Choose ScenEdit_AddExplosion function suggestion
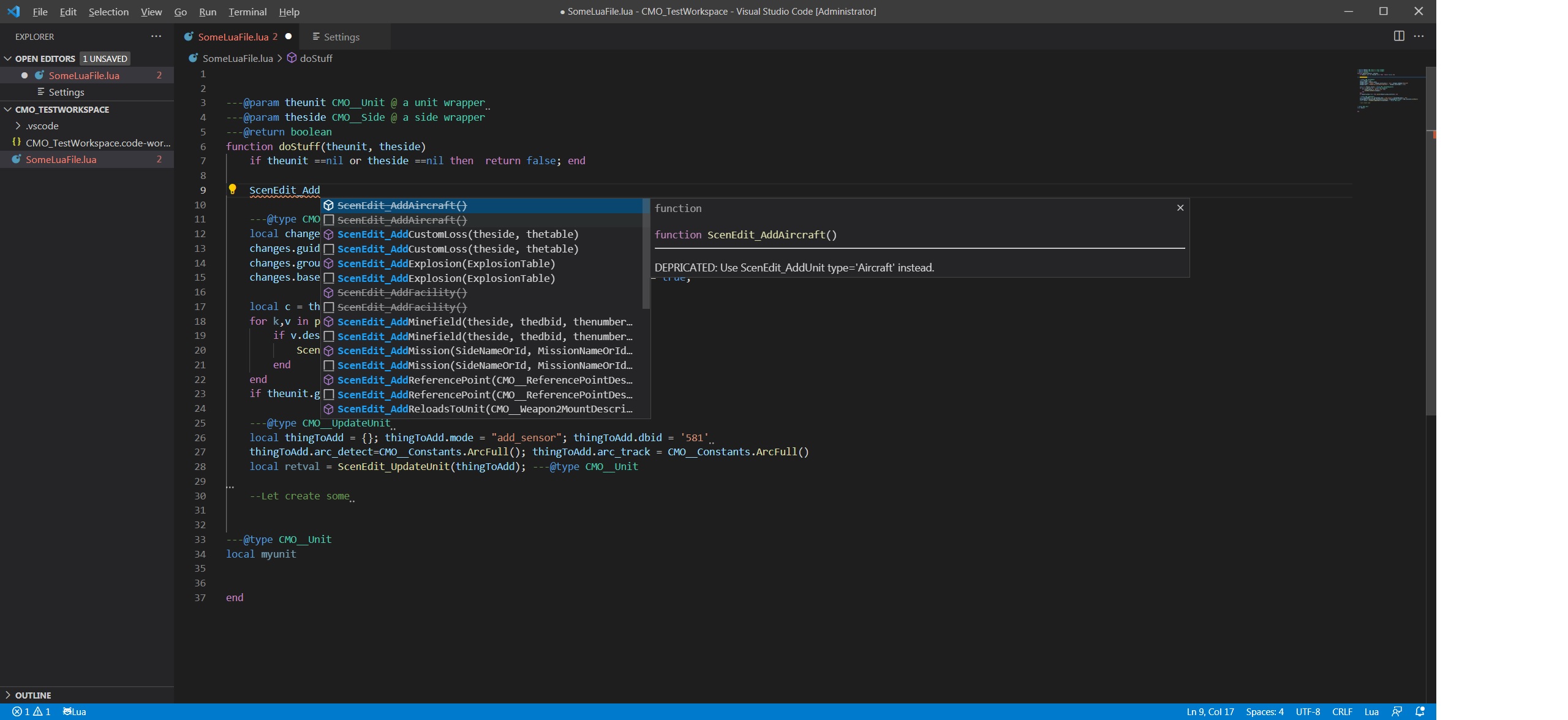1568x720 pixels. coord(481,263)
